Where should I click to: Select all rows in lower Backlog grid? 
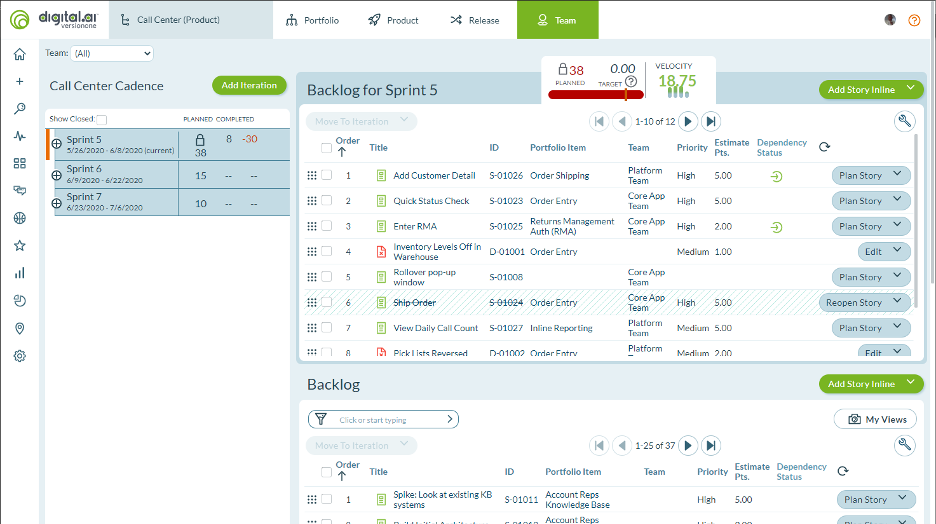click(326, 472)
